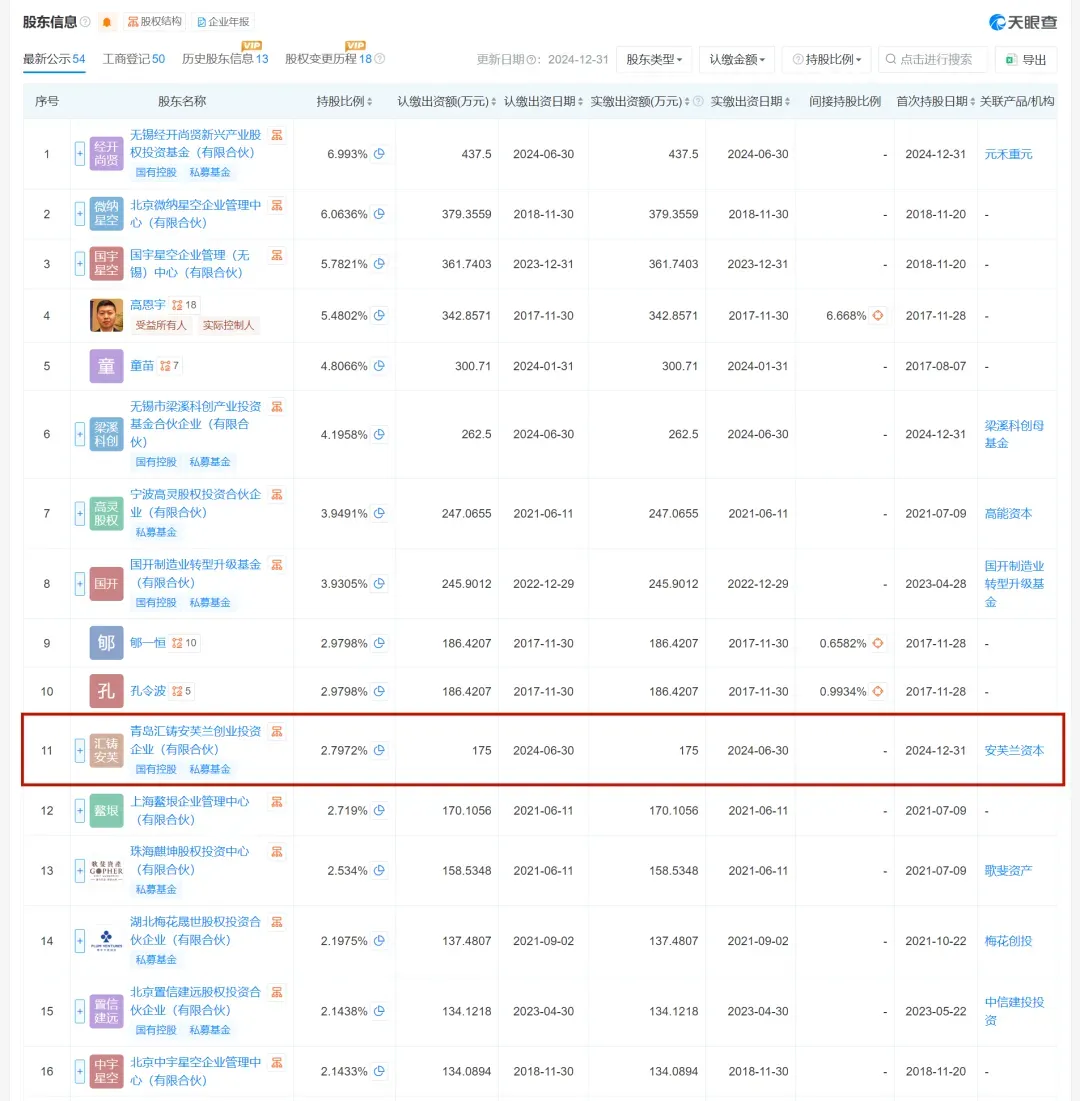Click the help icon next to 股东信息
The image size is (1080, 1101).
click(x=85, y=22)
